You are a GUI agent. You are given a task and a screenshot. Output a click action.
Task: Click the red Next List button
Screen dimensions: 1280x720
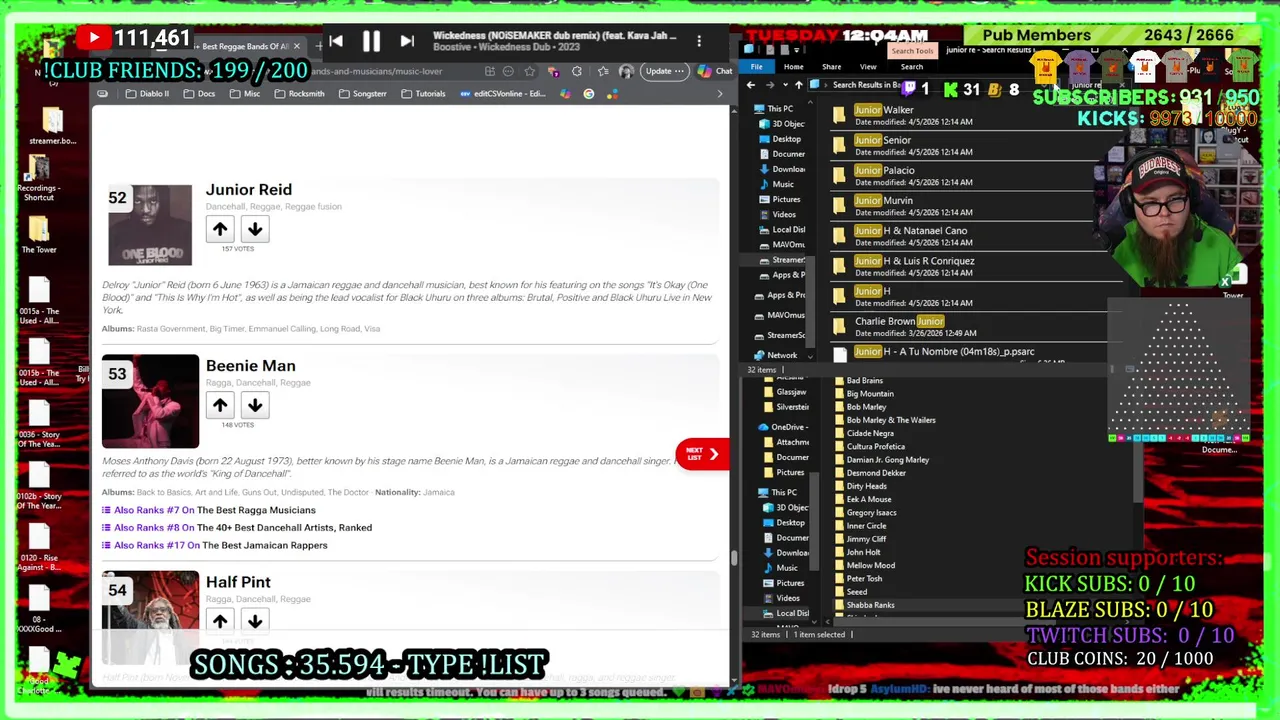[x=701, y=454]
